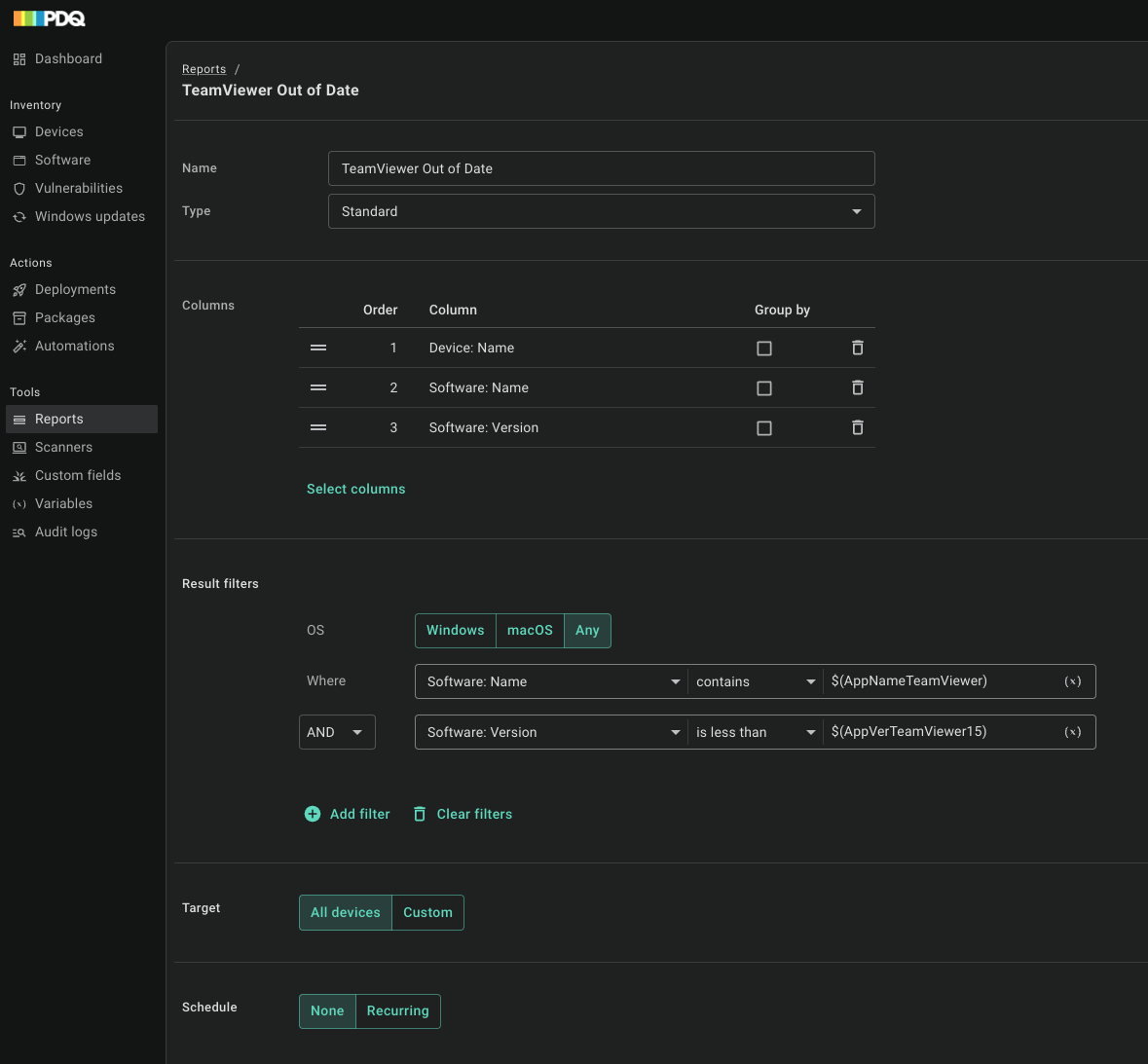Click the Vulnerabilities shield icon
The image size is (1148, 1064).
click(19, 189)
